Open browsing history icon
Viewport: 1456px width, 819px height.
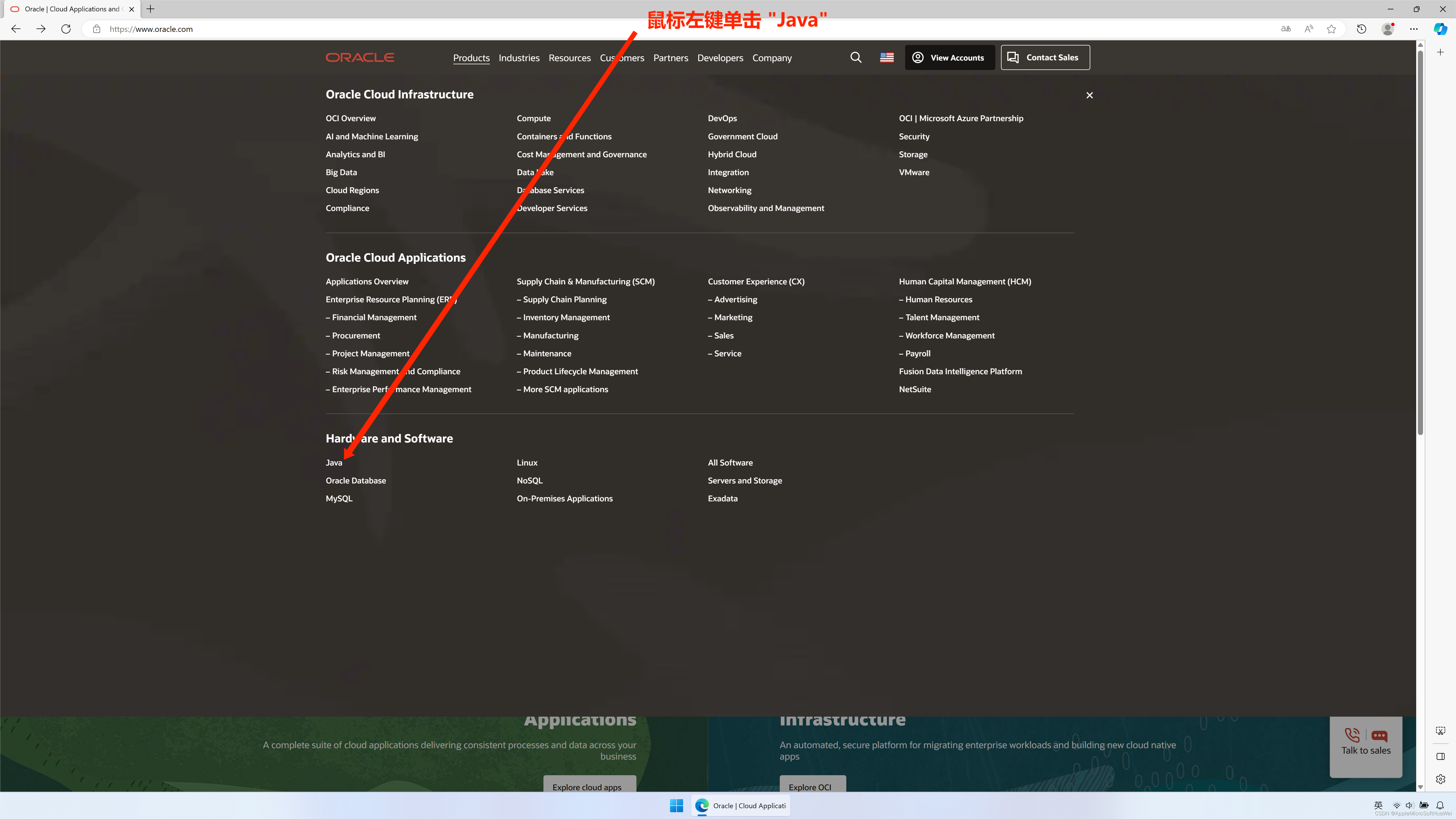pyautogui.click(x=1361, y=29)
